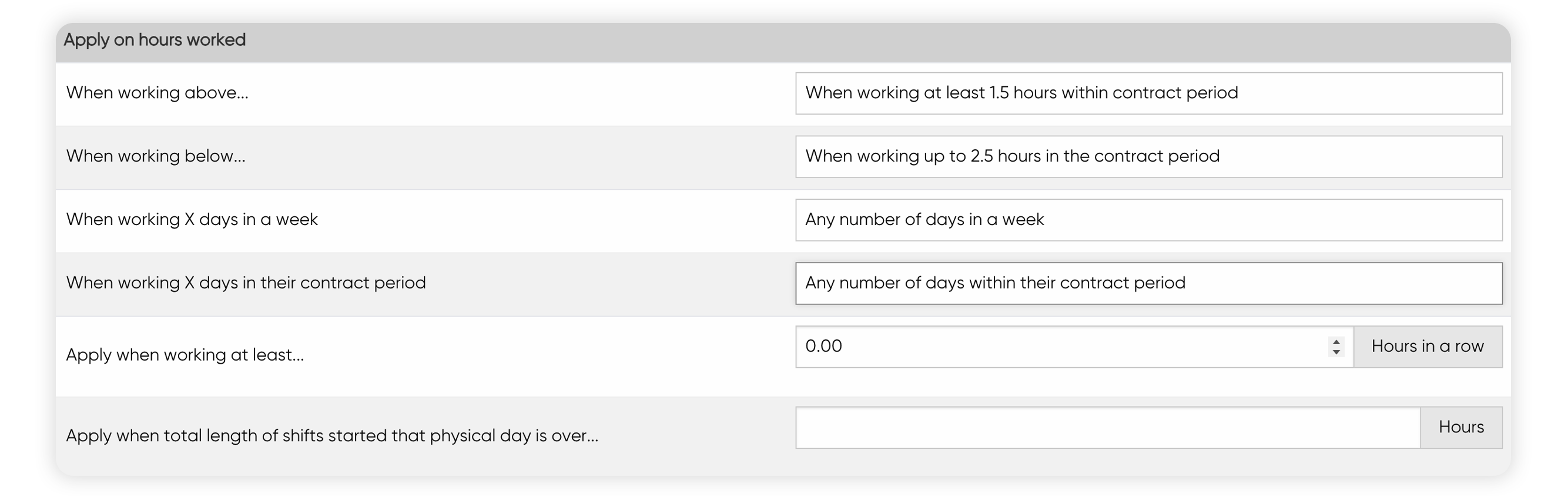This screenshot has width=1568, height=497.
Task: Open the days within contract period dropdown
Action: 1148,283
